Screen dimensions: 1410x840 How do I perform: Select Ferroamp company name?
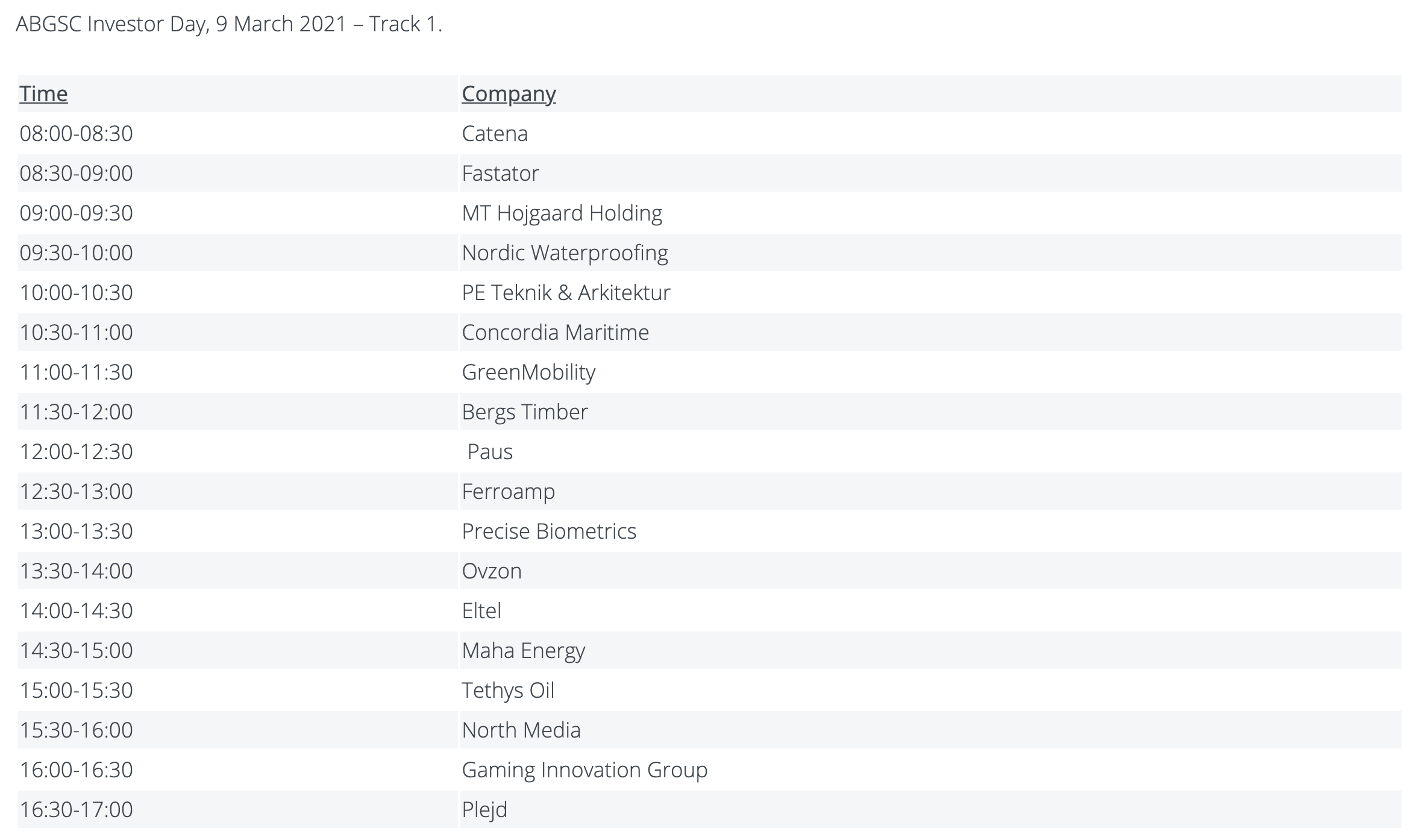tap(508, 492)
